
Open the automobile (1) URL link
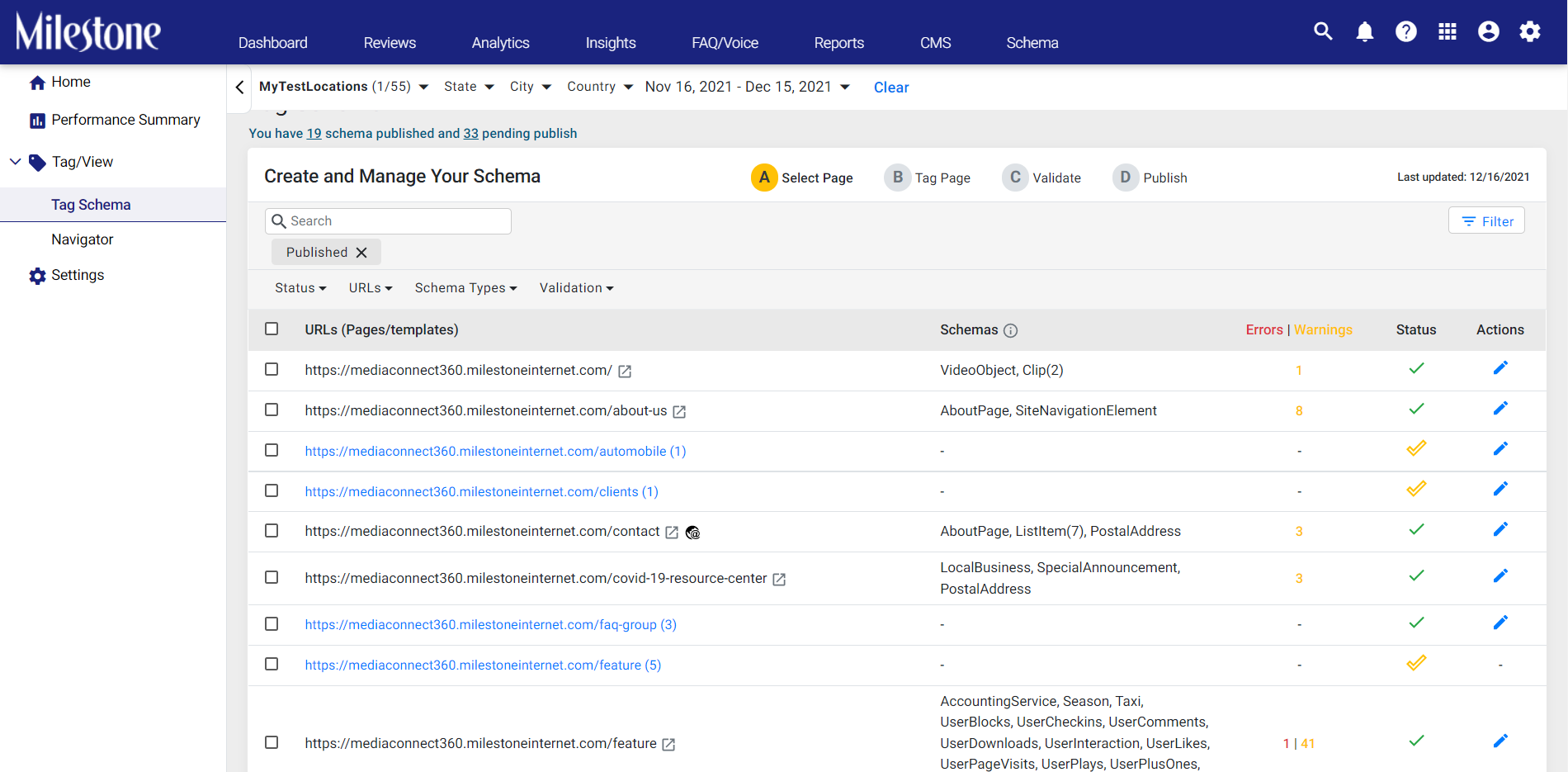tap(495, 452)
